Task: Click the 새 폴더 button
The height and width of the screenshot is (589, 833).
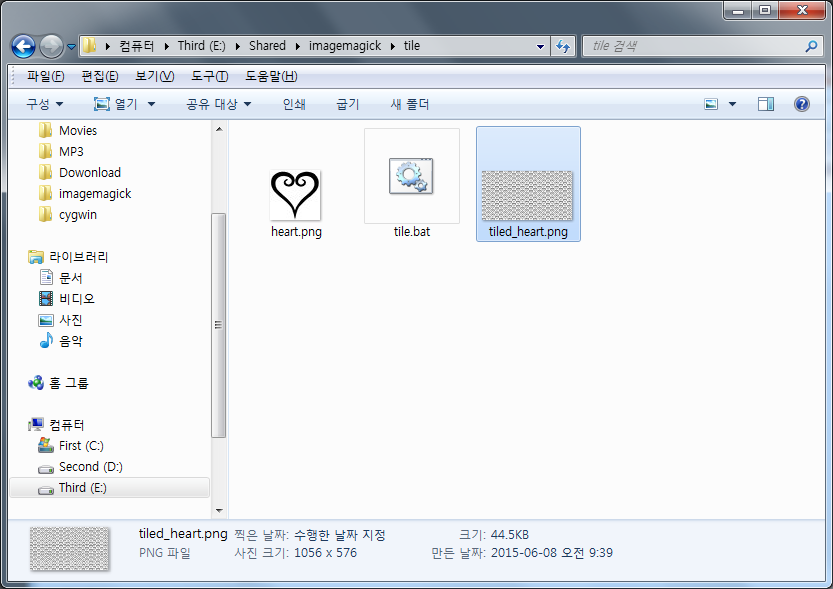Action: coord(409,104)
